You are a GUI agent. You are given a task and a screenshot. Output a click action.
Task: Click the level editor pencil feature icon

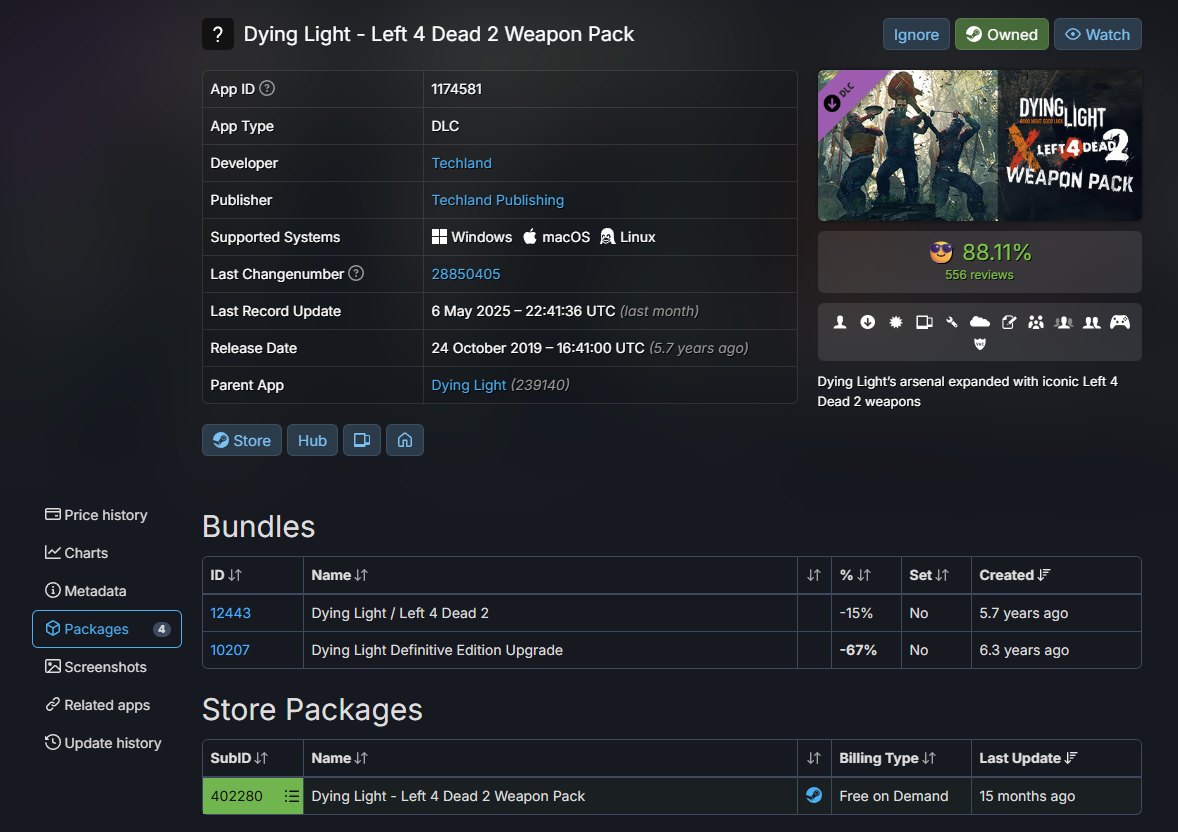pos(1008,322)
